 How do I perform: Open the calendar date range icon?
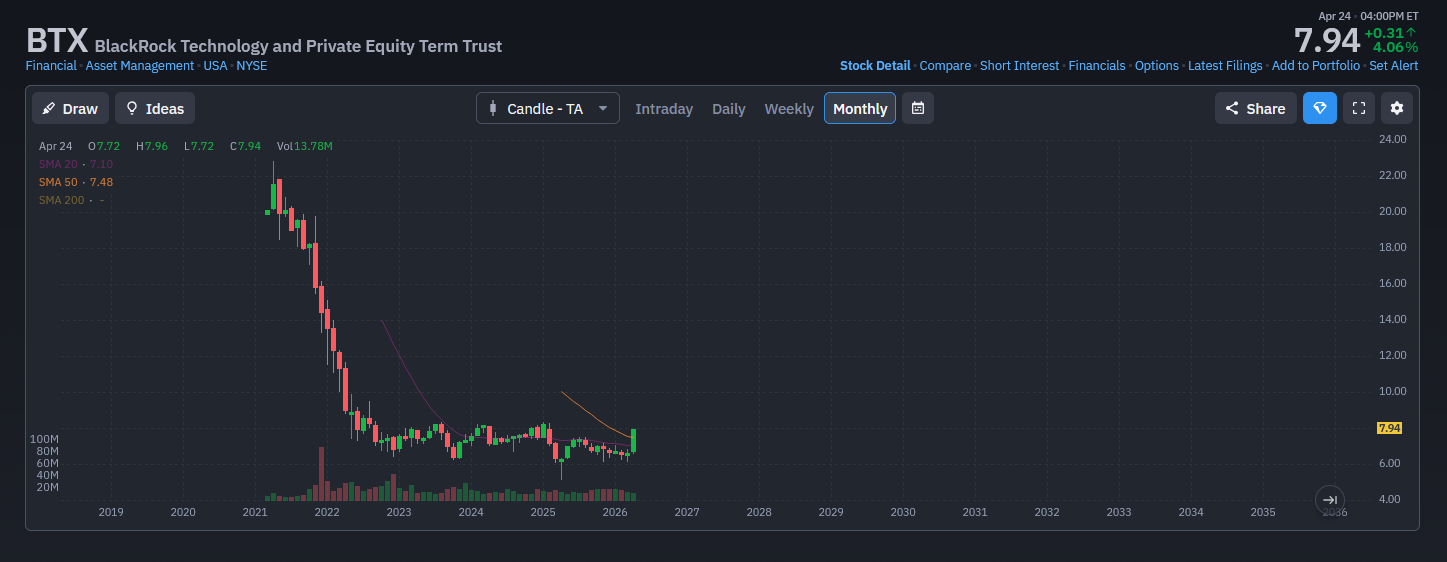[918, 108]
